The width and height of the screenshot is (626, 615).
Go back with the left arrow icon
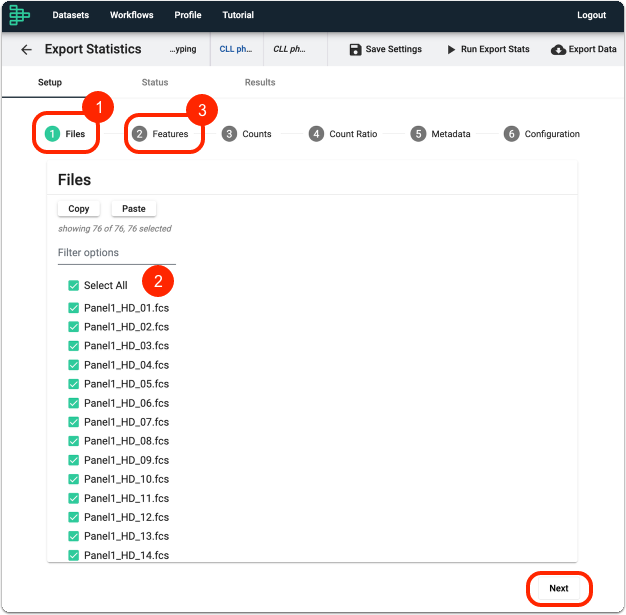click(x=26, y=50)
